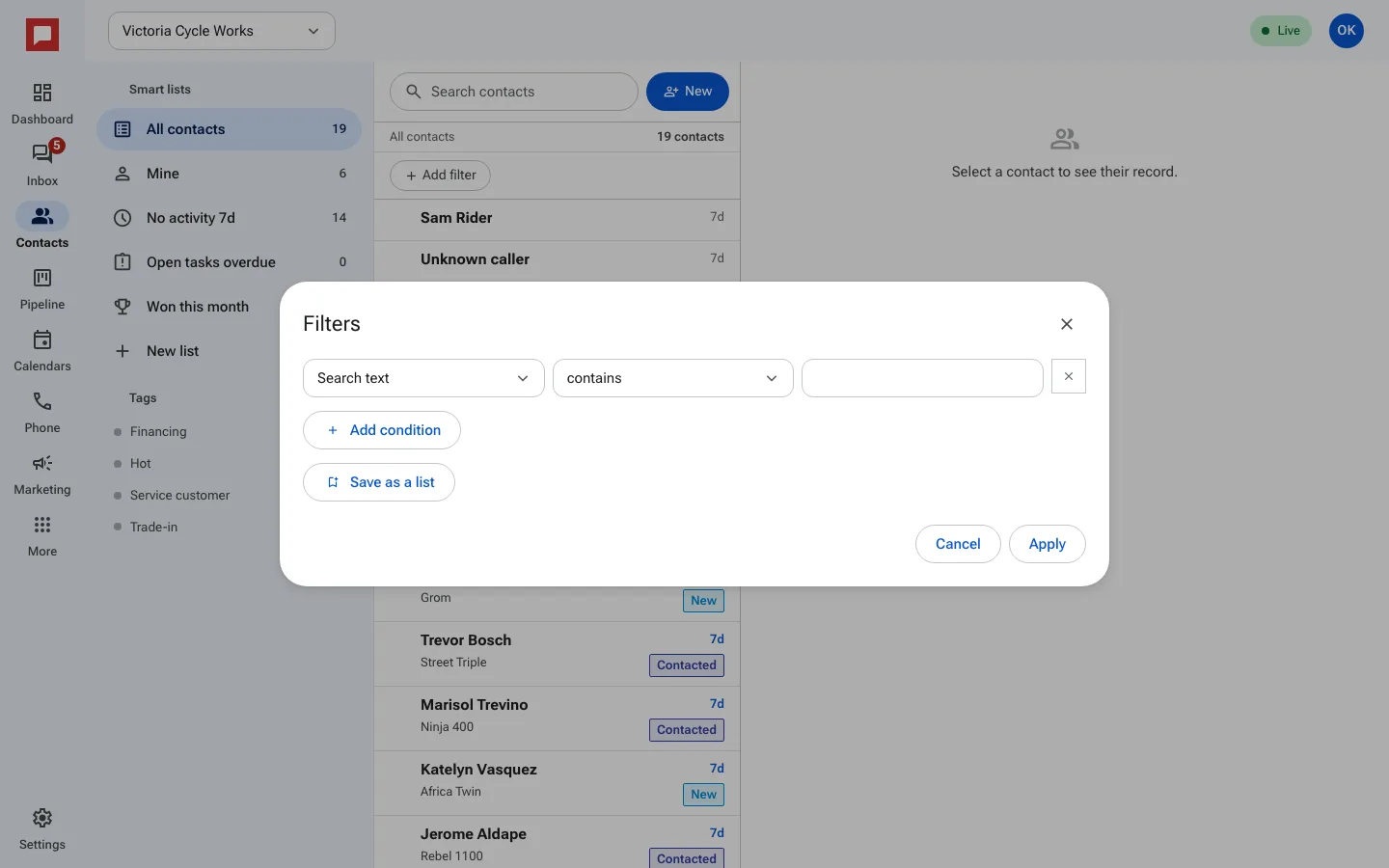Select the Mine smart list
1389x868 pixels.
point(230,174)
